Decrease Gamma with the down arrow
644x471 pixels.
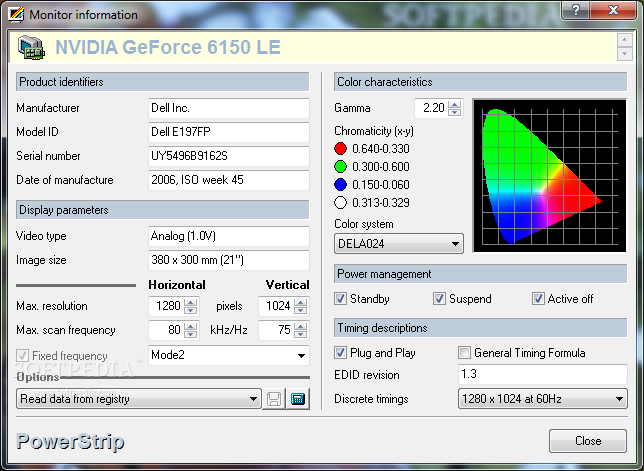(454, 112)
